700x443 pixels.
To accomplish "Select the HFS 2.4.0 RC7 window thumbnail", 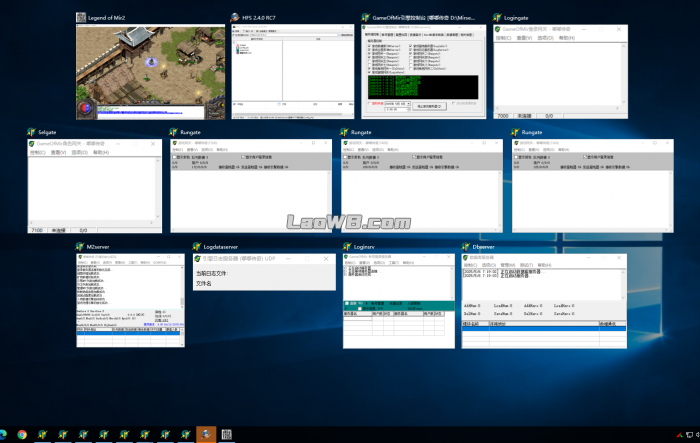I will pos(292,72).
